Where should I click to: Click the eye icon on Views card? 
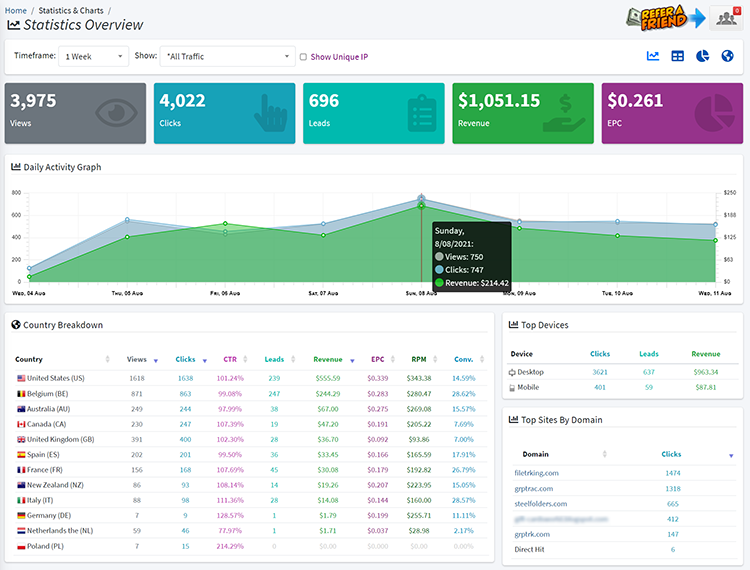tap(121, 112)
